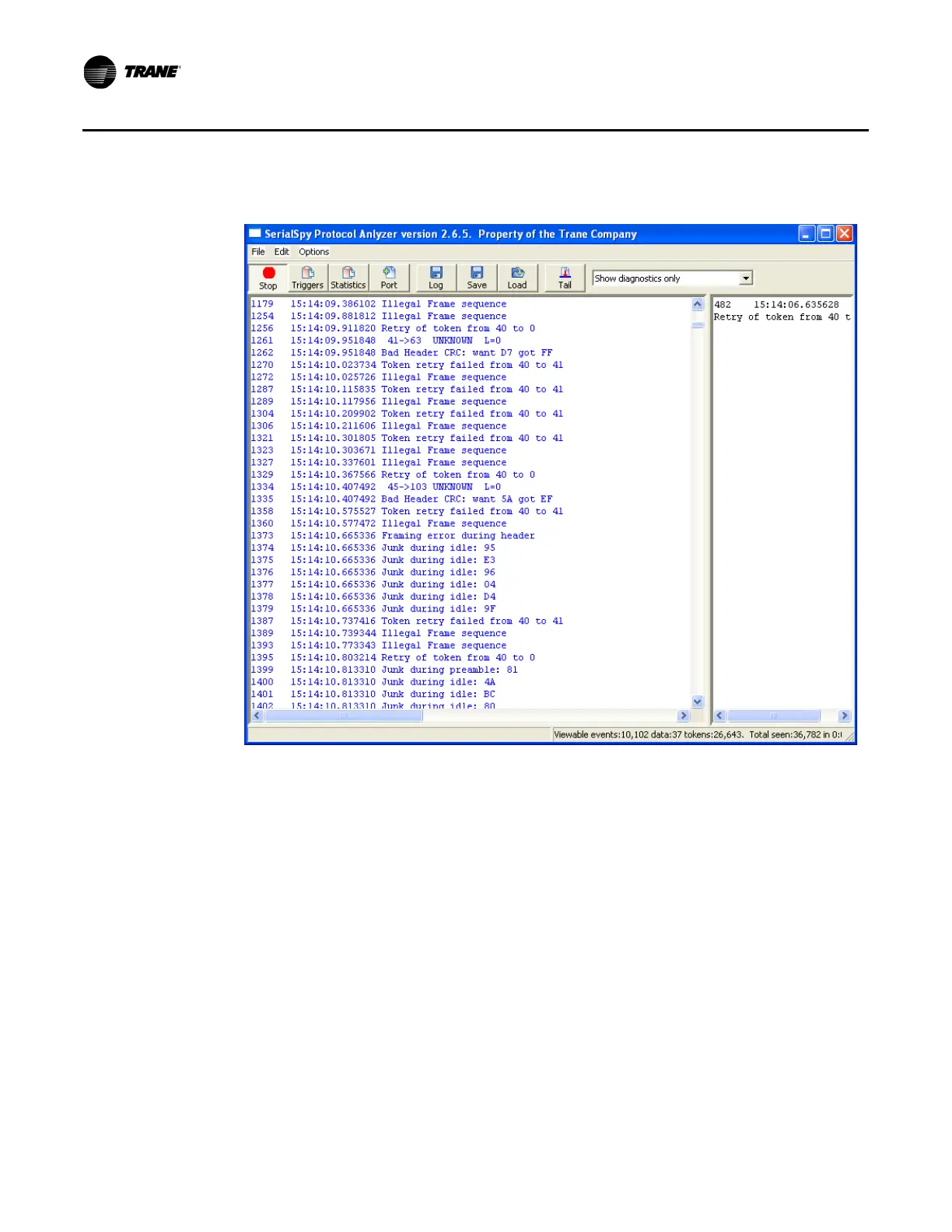Select row 1374 Junk during idle: 95
Image resolution: width=952 pixels, height=1232 pixels.
(x=373, y=548)
